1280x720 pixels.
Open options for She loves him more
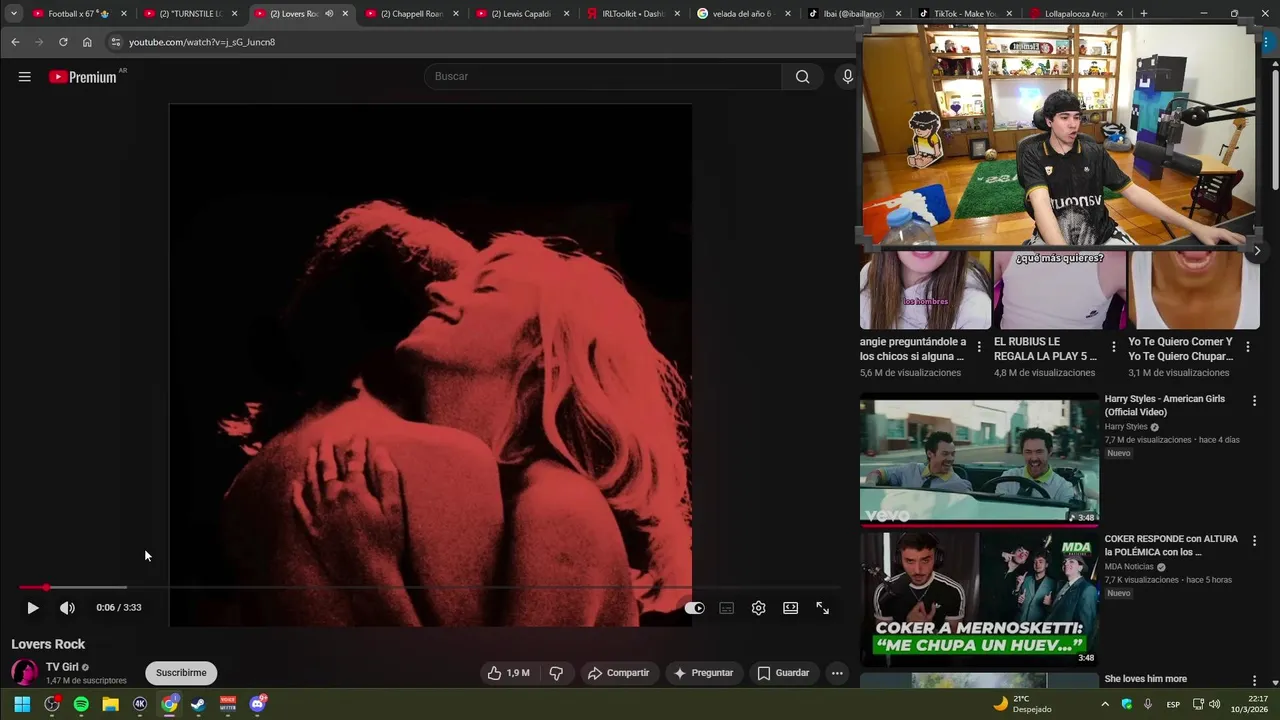(x=1254, y=680)
